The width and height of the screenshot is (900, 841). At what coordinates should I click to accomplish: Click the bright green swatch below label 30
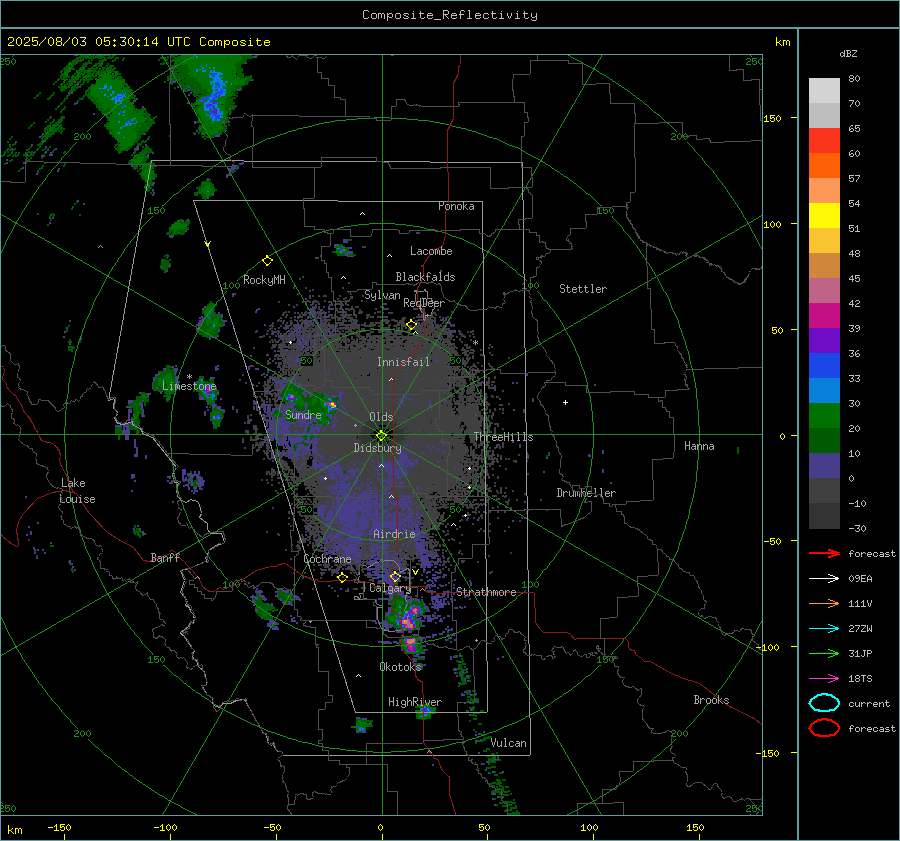(824, 416)
